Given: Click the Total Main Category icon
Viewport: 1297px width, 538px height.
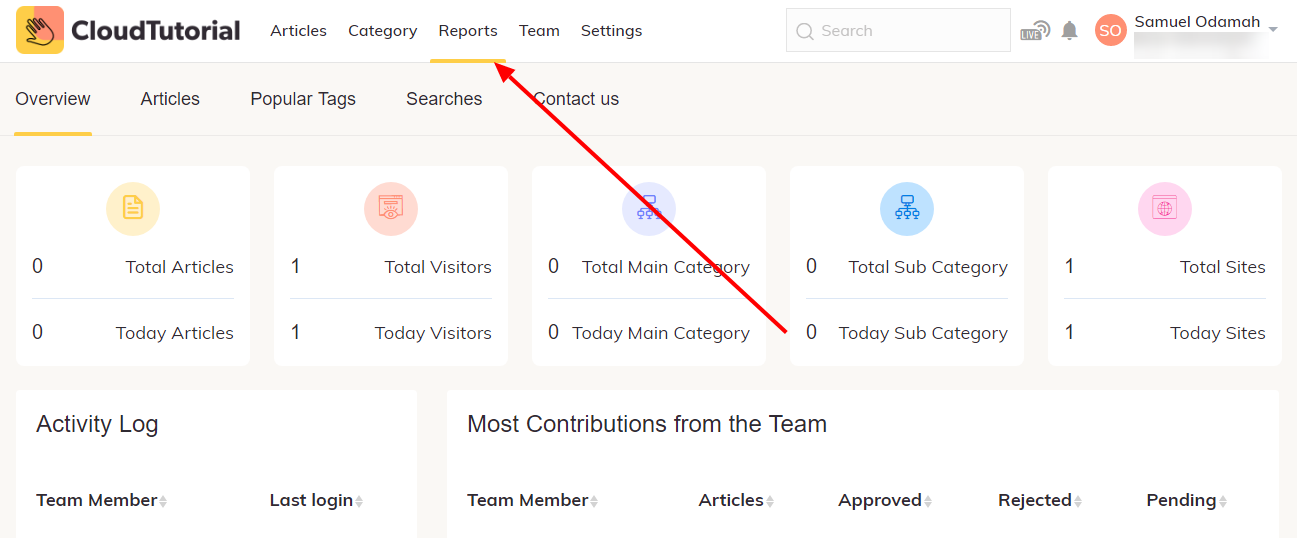Looking at the screenshot, I should [649, 208].
